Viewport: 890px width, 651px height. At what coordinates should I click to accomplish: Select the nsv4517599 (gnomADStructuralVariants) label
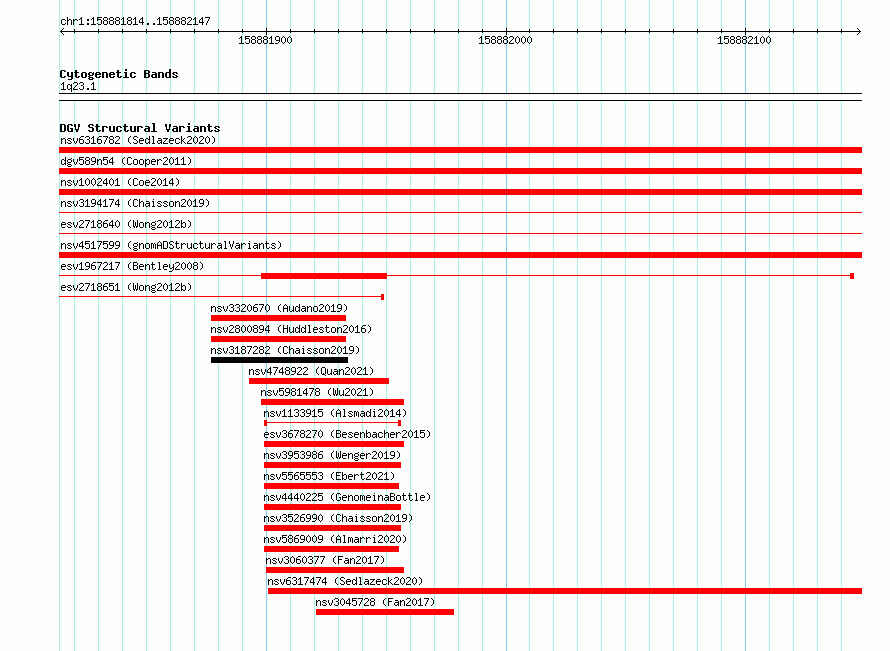click(x=171, y=245)
